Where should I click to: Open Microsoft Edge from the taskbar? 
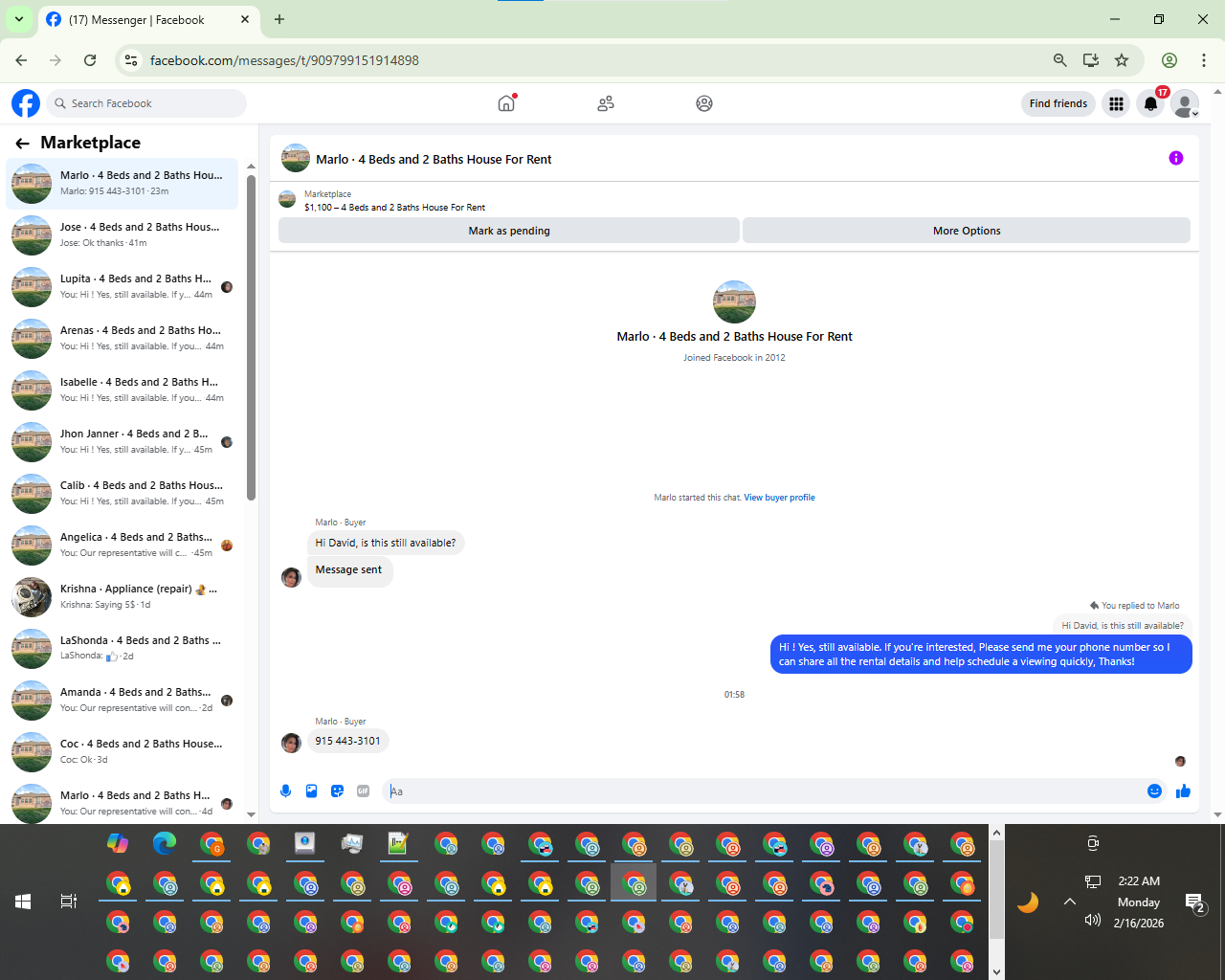[165, 843]
